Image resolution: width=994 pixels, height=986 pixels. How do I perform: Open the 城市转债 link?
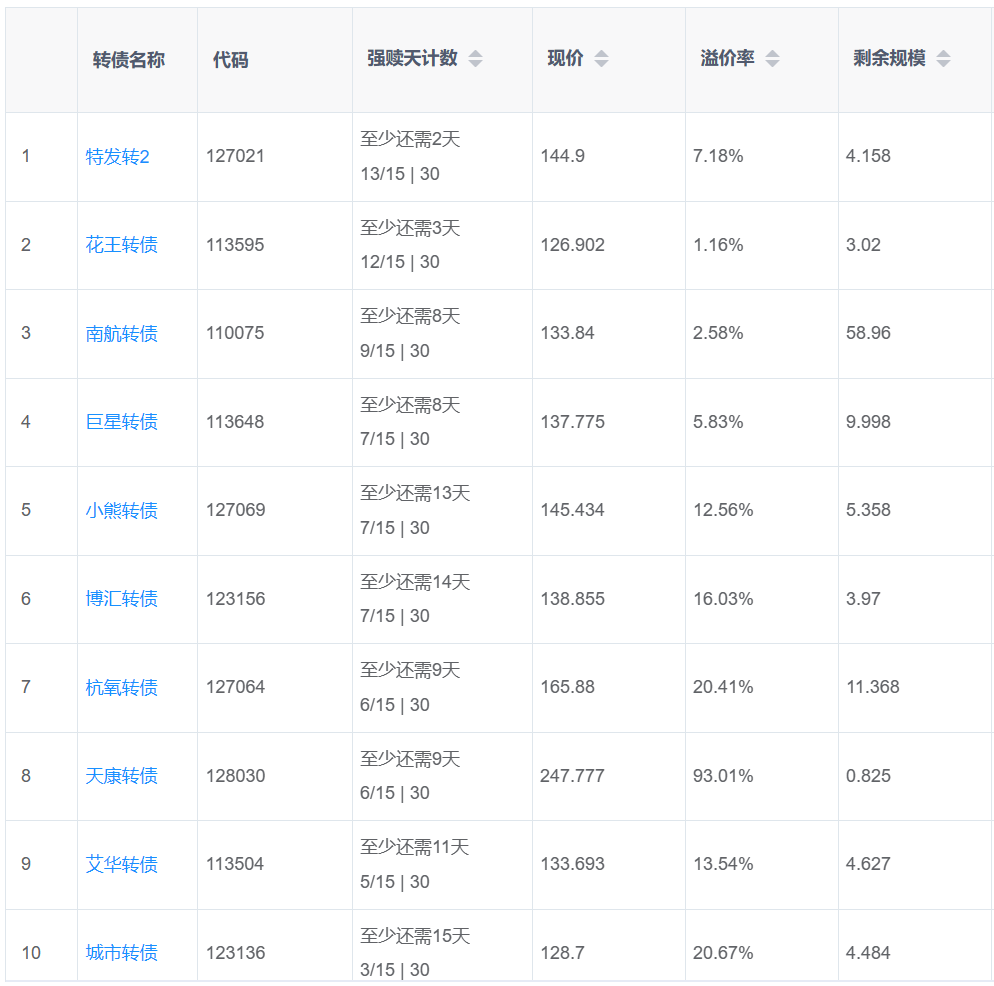[121, 953]
